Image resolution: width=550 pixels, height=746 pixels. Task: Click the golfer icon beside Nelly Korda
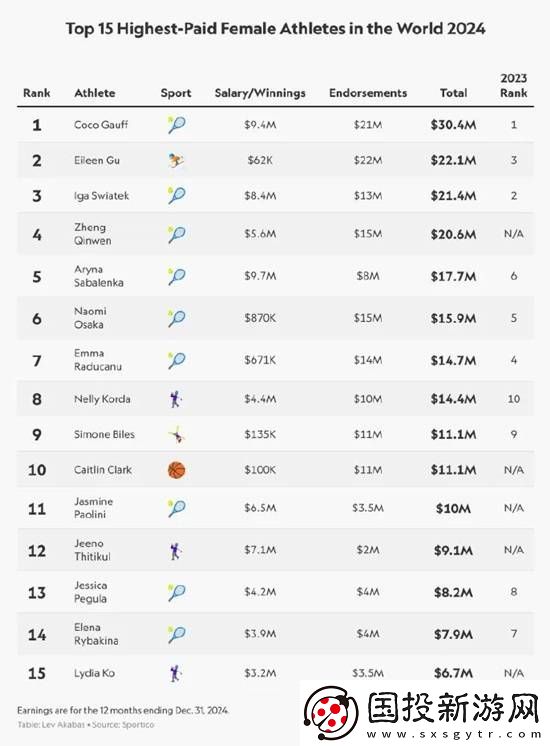coord(176,399)
